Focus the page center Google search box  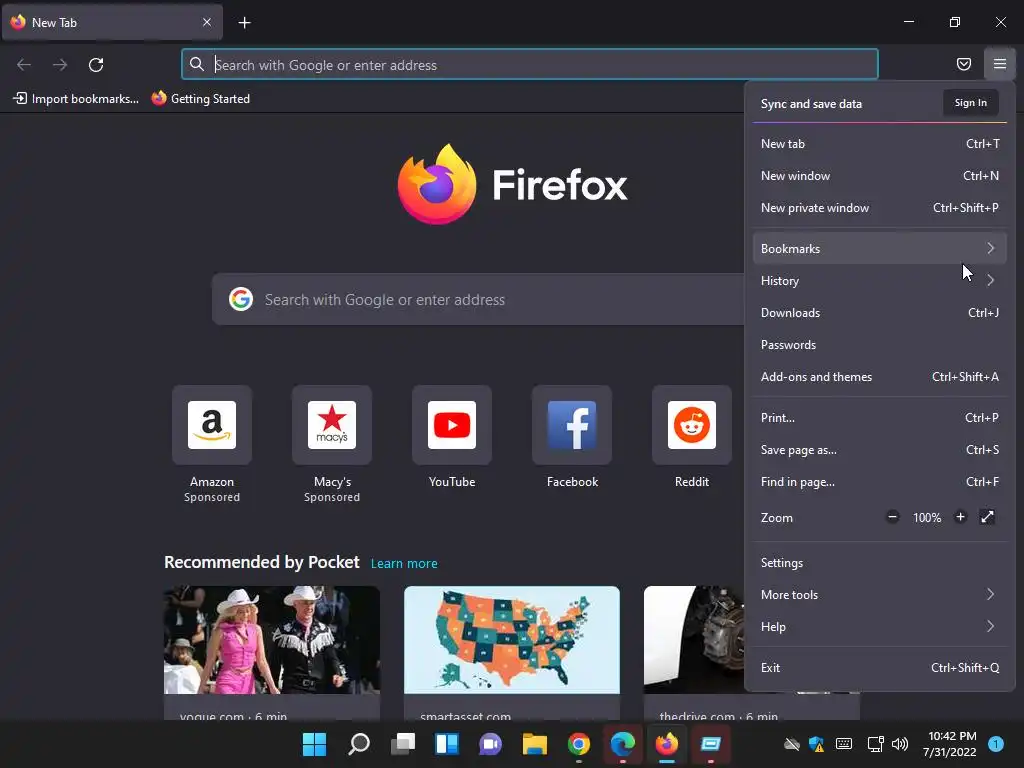[478, 299]
